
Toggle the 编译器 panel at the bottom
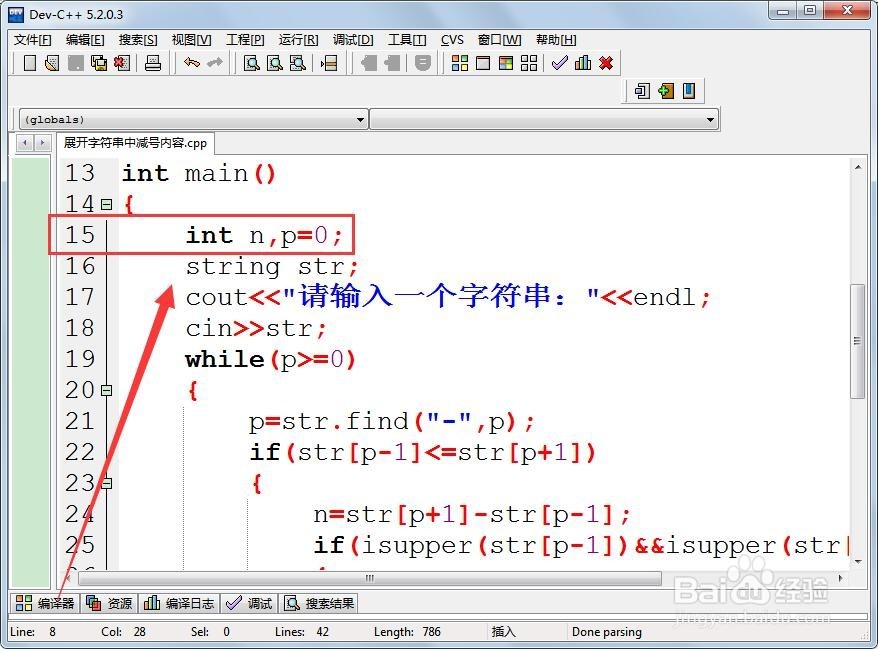(x=44, y=603)
